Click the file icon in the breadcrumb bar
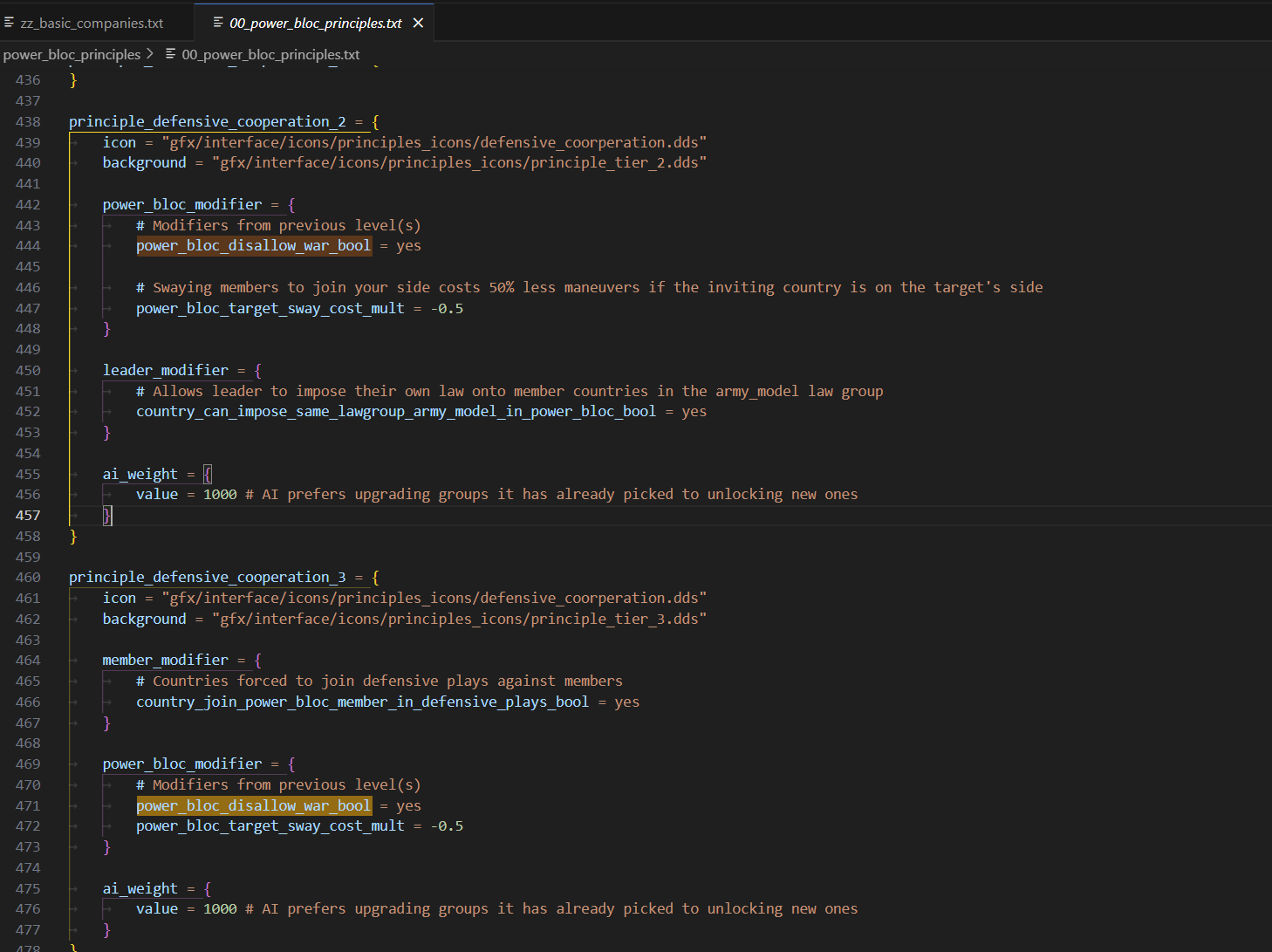 170,54
